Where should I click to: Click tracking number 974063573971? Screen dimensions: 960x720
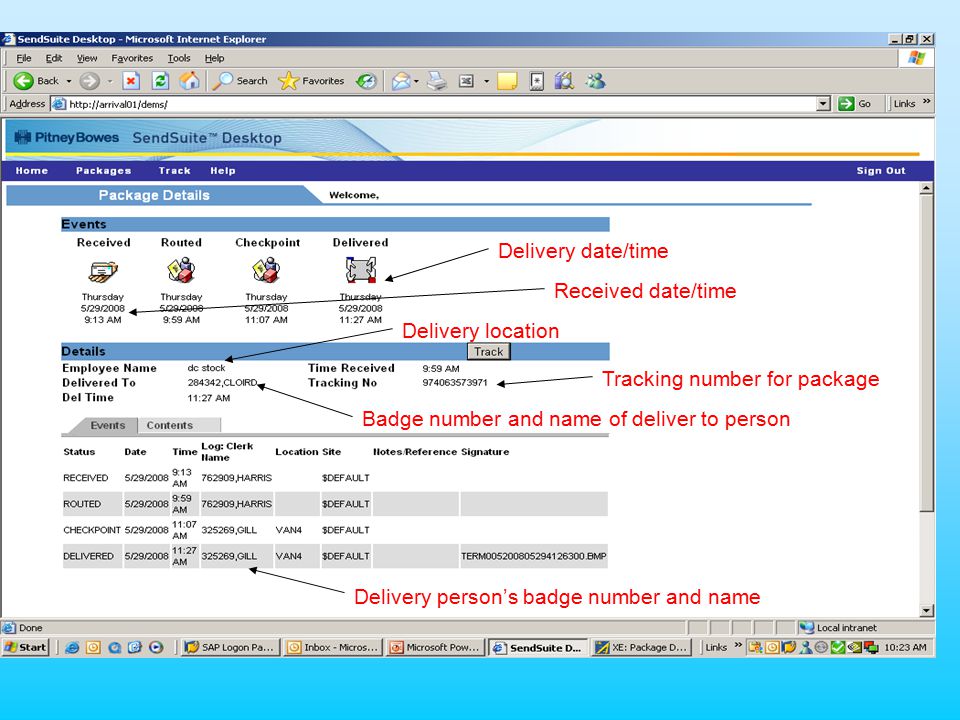[x=455, y=383]
